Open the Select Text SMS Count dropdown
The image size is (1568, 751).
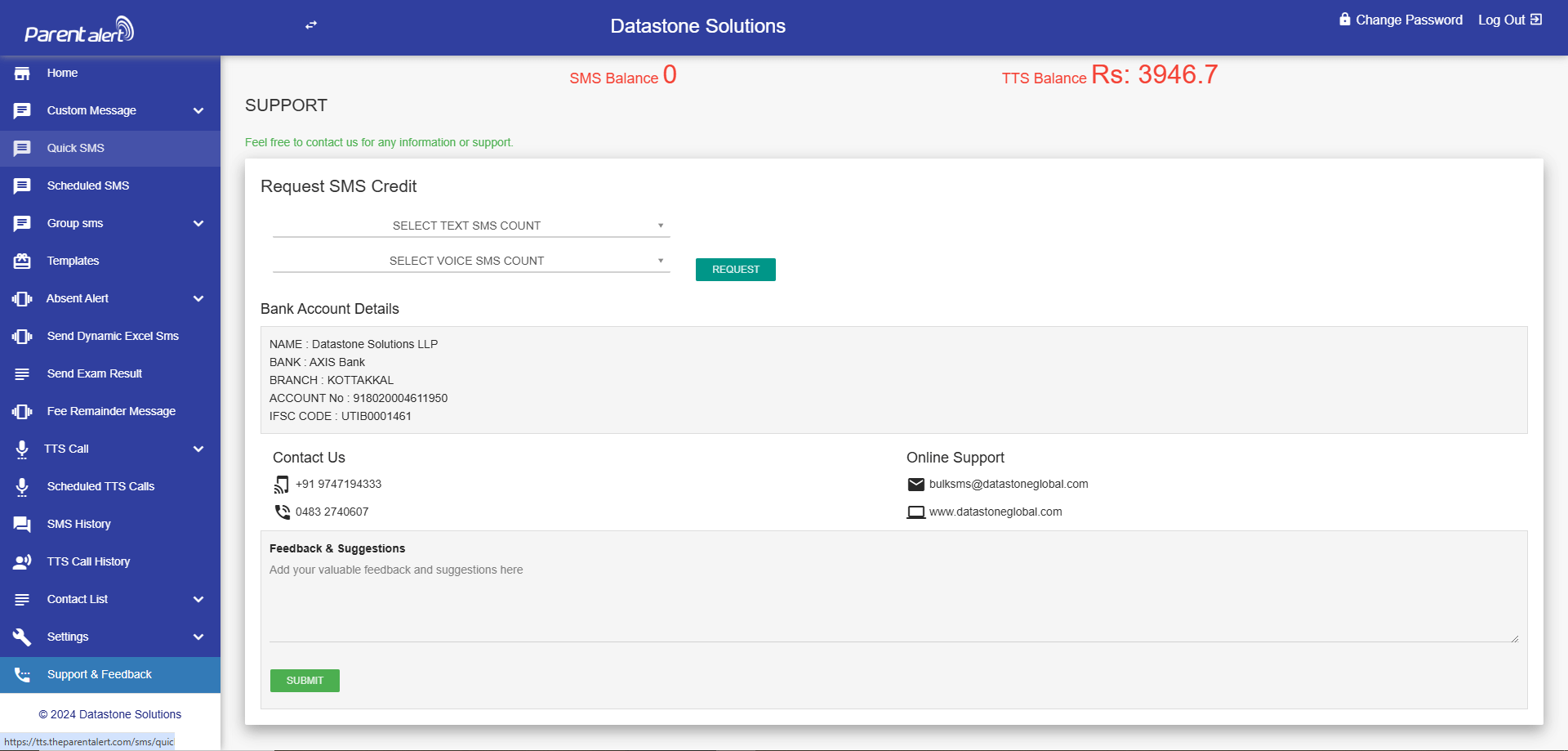(471, 226)
